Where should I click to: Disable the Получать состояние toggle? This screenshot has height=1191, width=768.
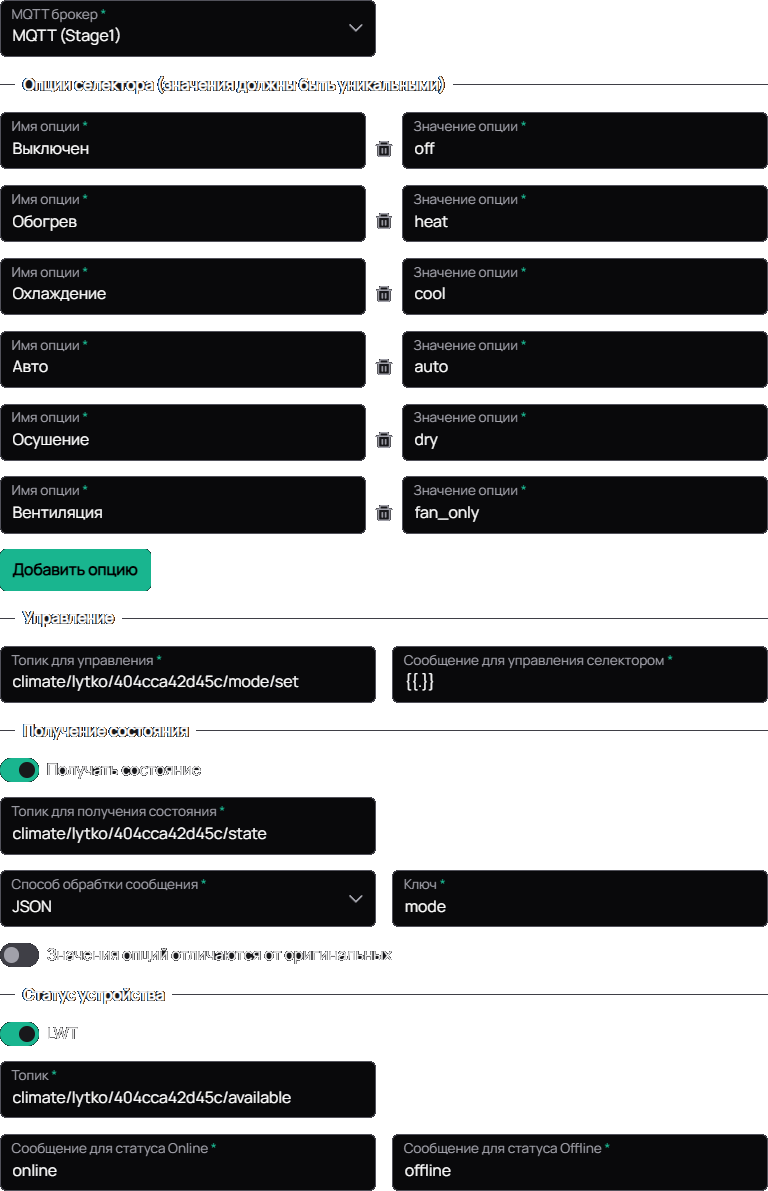(20, 770)
